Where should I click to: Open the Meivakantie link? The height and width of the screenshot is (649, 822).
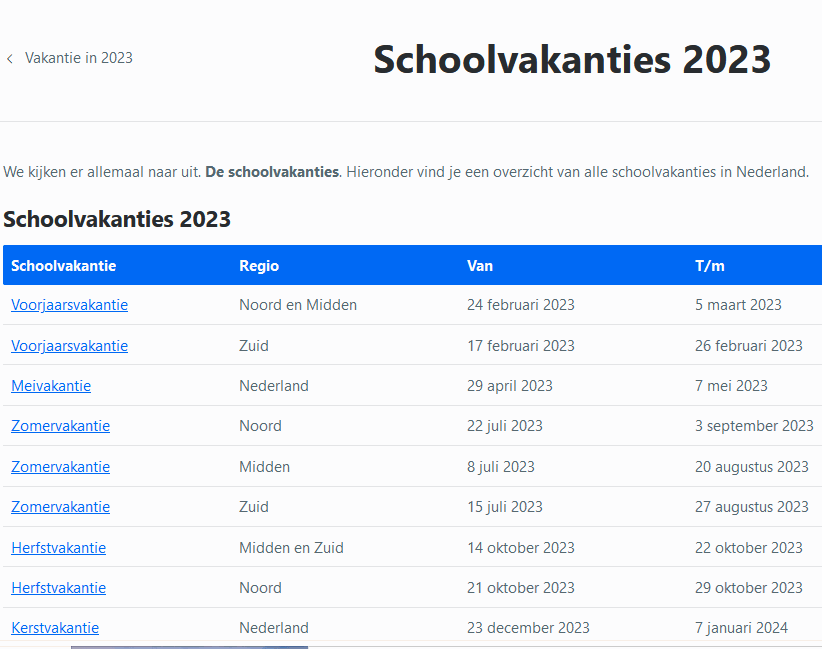pyautogui.click(x=51, y=386)
